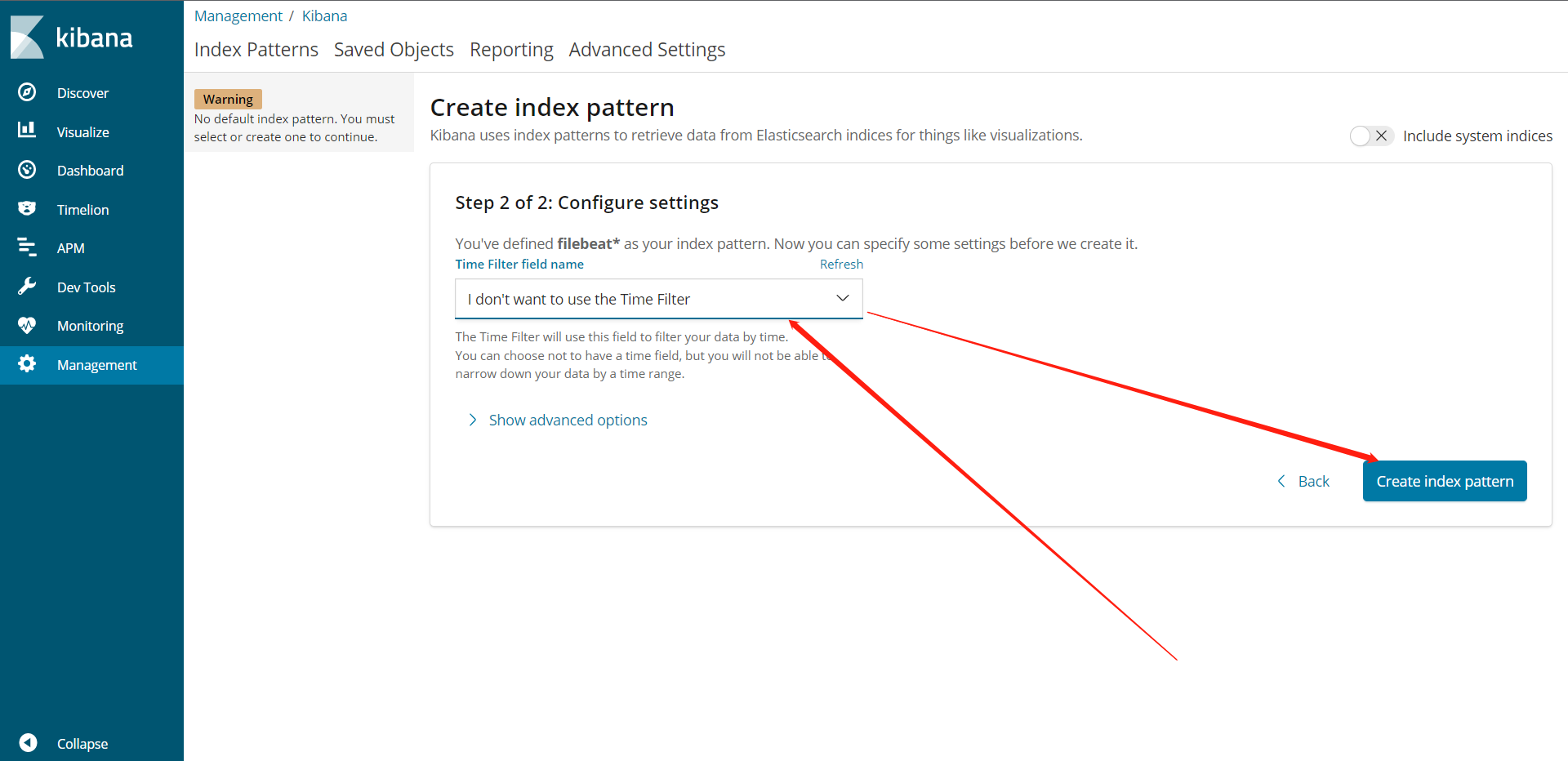Viewport: 1568px width, 761px height.
Task: Open Management via gear icon
Action: [x=27, y=364]
